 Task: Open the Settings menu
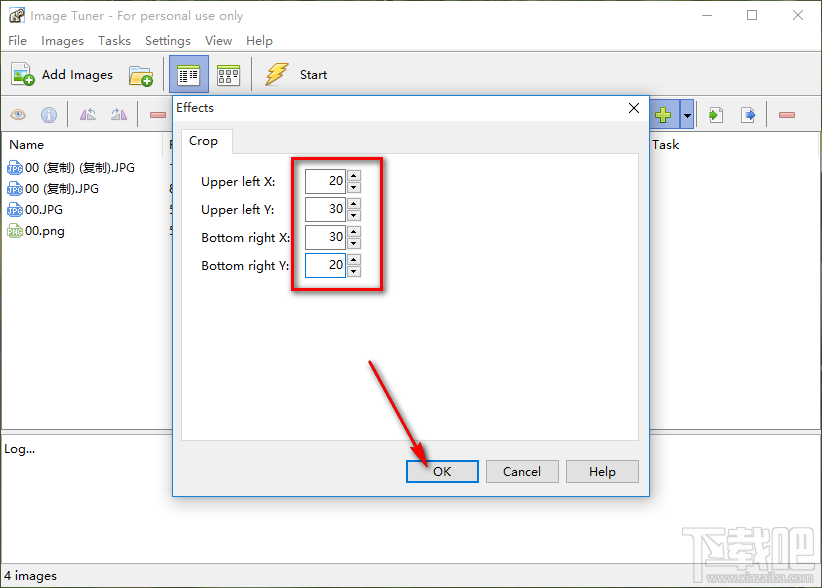point(168,41)
